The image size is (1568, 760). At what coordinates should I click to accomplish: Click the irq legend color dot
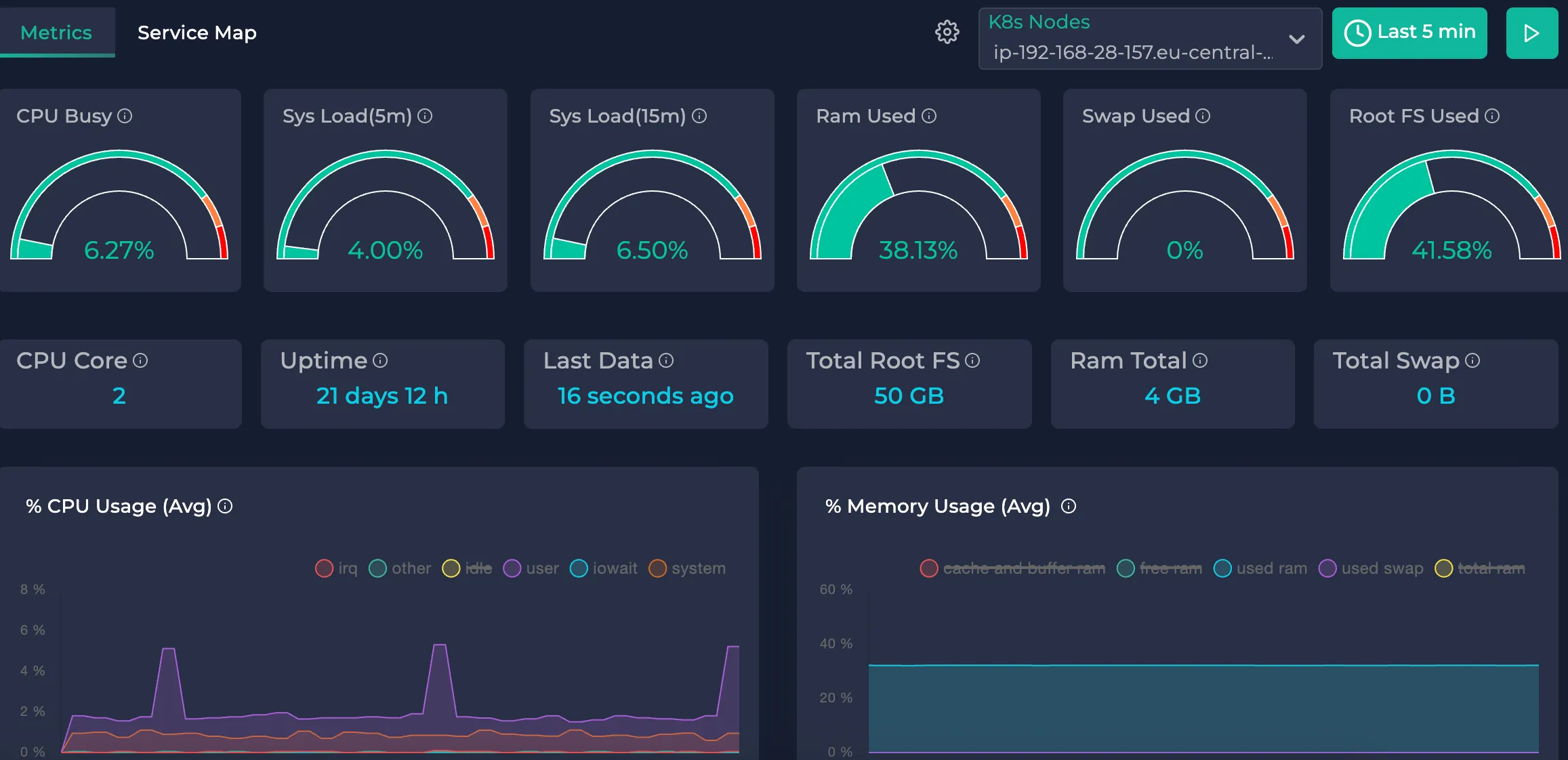pos(324,568)
